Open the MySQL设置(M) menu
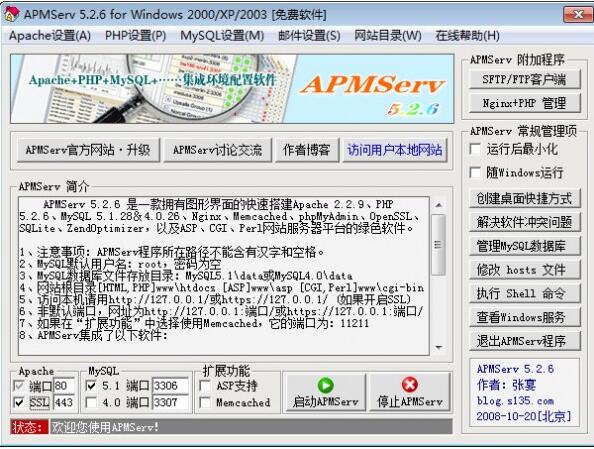Image resolution: width=594 pixels, height=449 pixels. click(222, 36)
